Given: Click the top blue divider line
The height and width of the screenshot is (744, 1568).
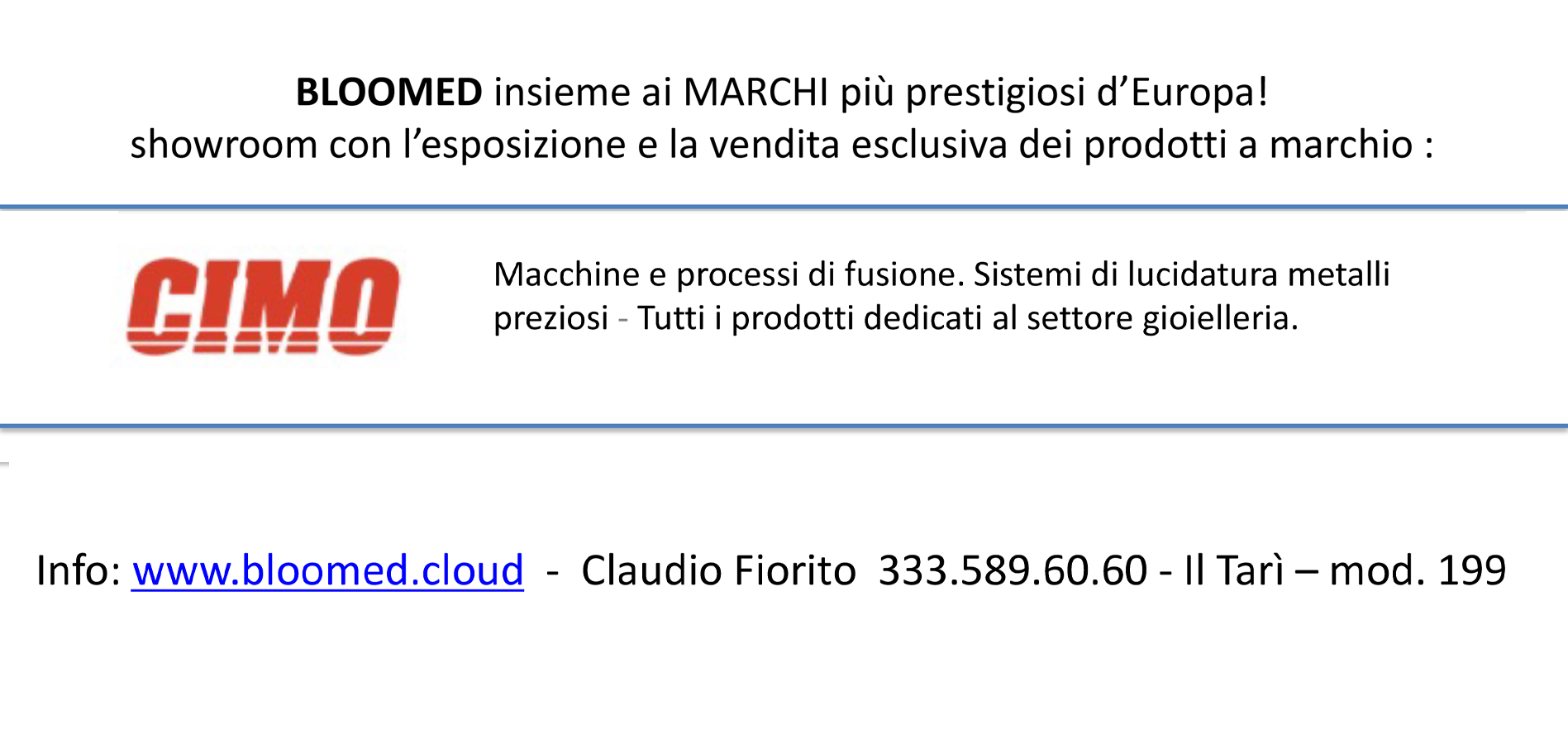Looking at the screenshot, I should coord(784,207).
